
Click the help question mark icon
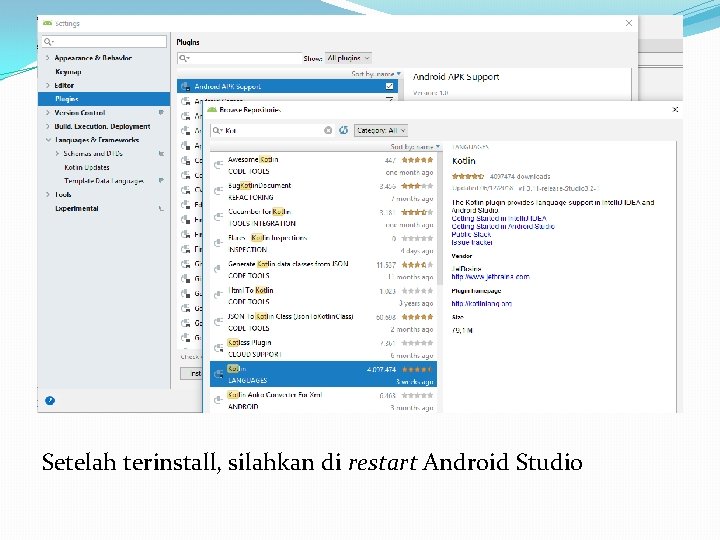click(x=50, y=400)
